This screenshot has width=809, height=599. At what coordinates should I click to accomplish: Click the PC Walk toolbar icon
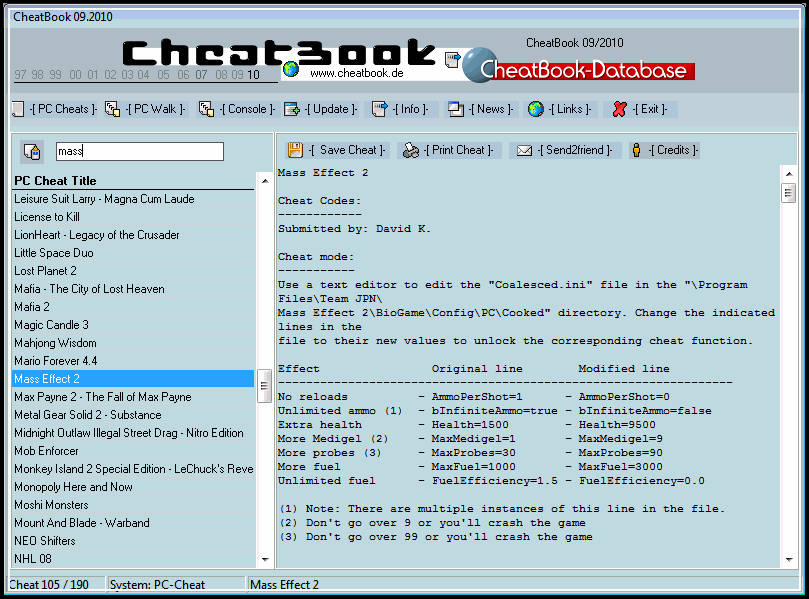(x=112, y=109)
